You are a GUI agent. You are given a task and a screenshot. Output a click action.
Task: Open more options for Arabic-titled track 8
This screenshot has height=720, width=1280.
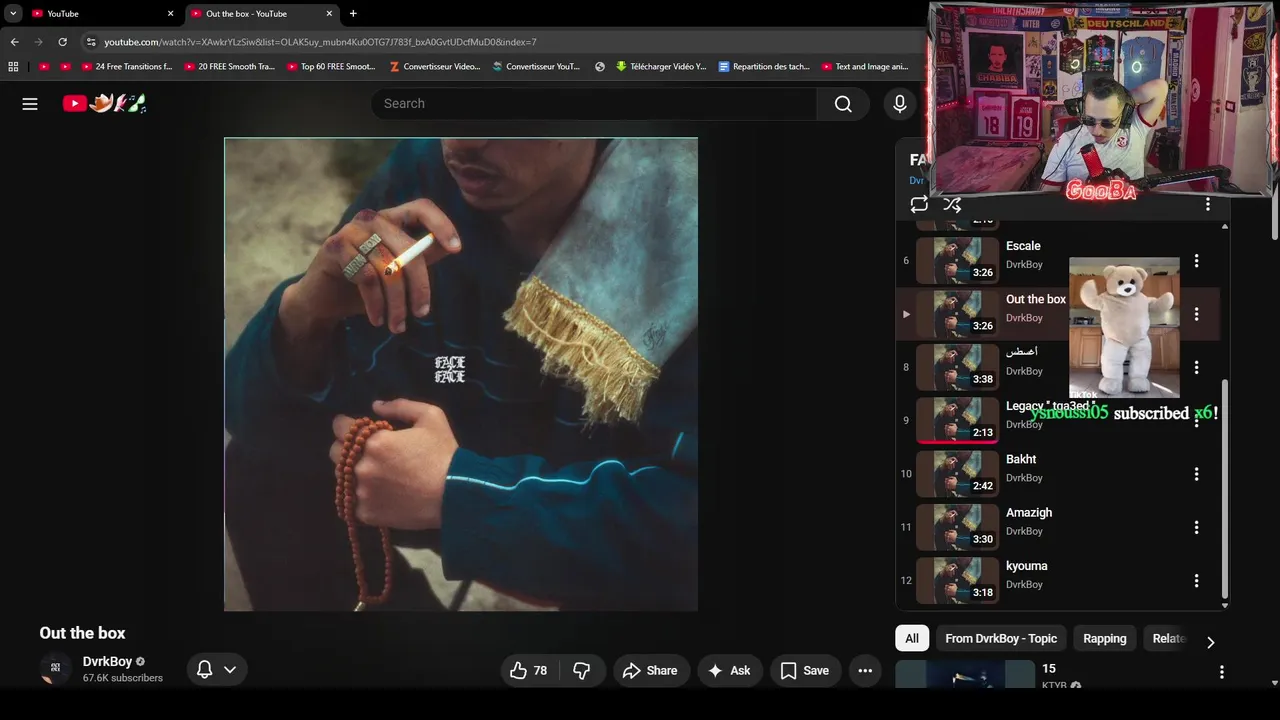click(x=1196, y=367)
